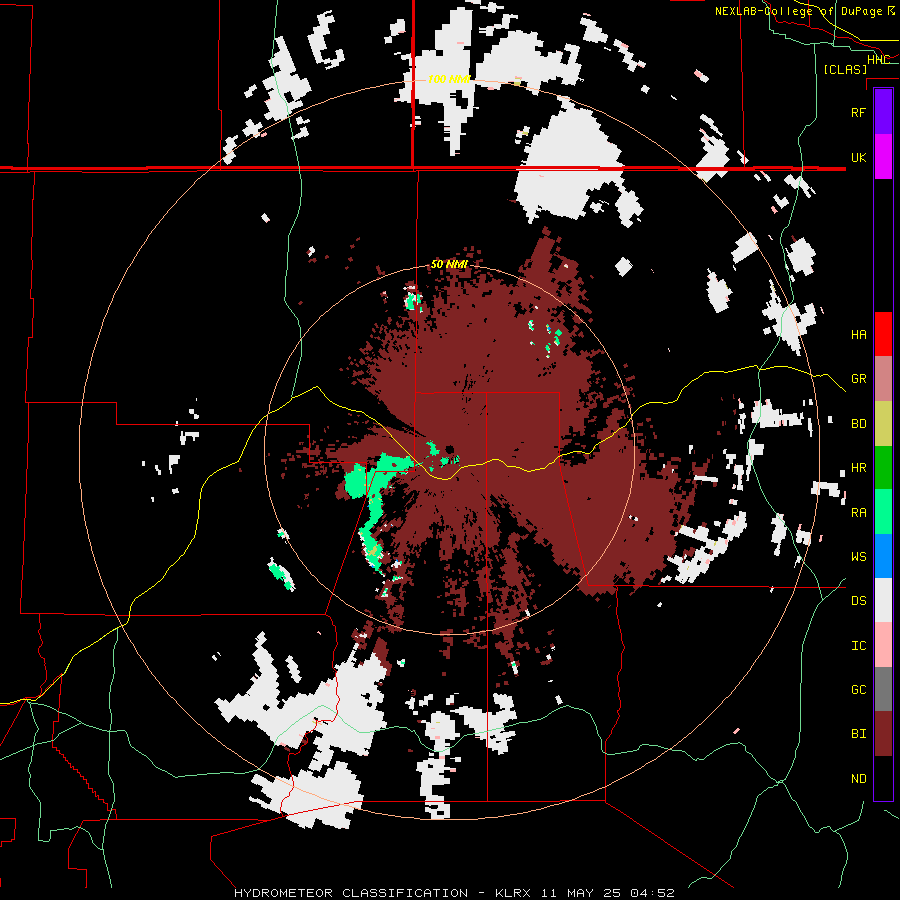Image resolution: width=900 pixels, height=900 pixels.
Task: Select the bright green RA swatch
Action: pos(883,512)
